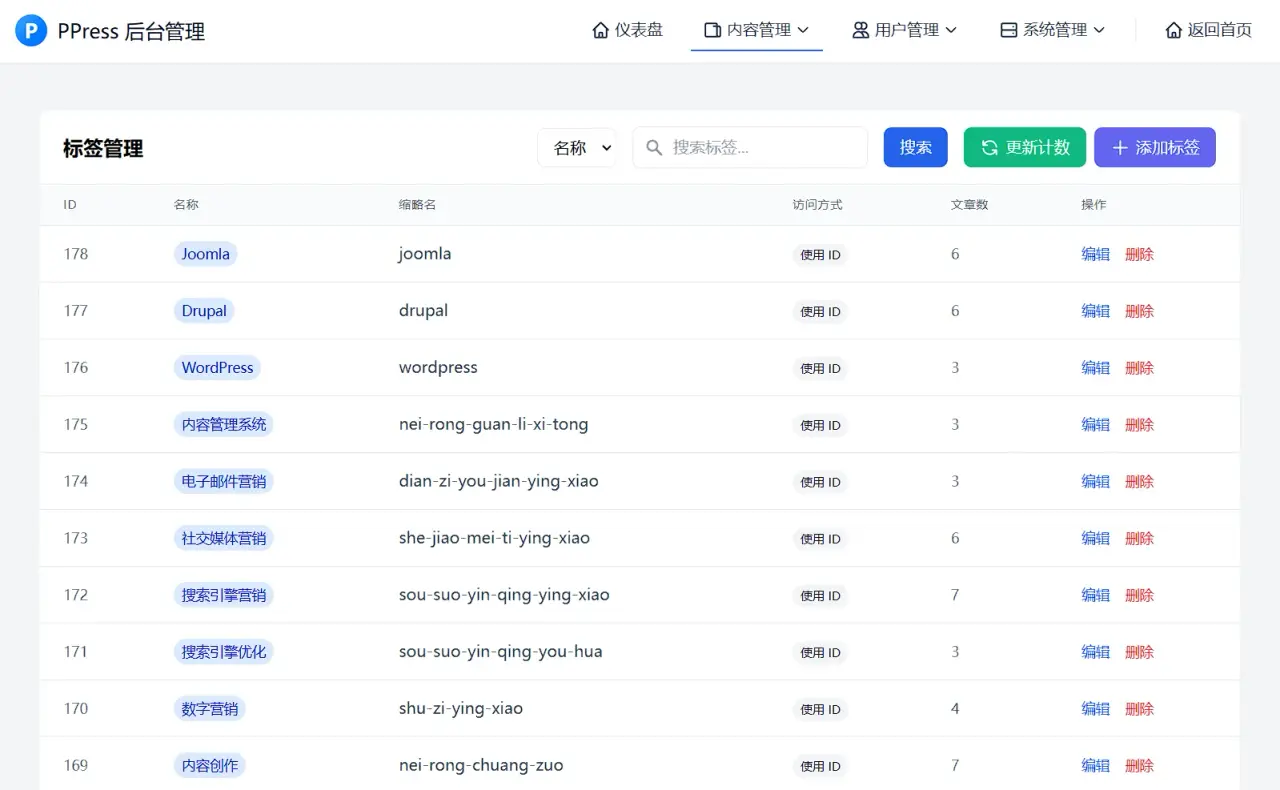Open the WordPress tag badge
This screenshot has width=1280, height=790.
217,367
